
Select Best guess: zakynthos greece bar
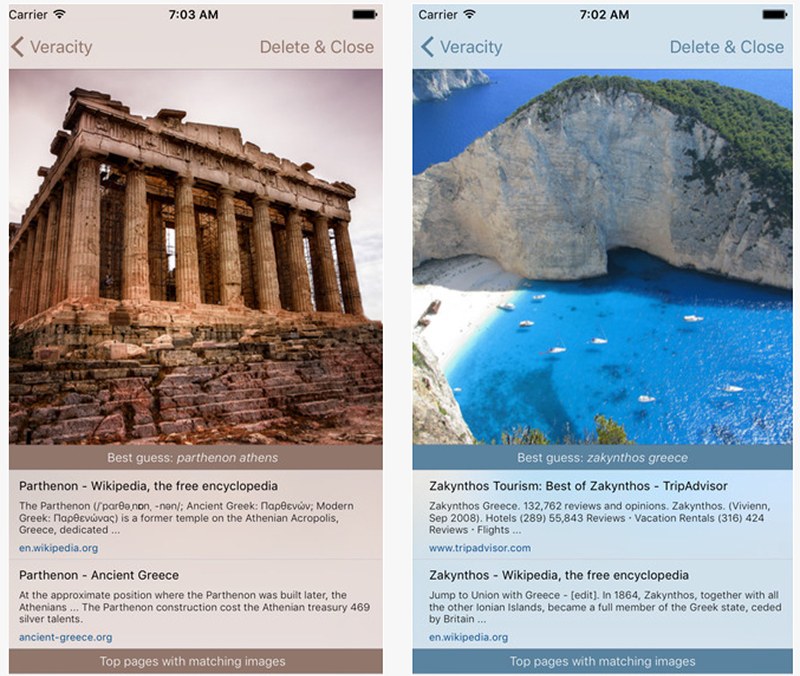(x=603, y=458)
